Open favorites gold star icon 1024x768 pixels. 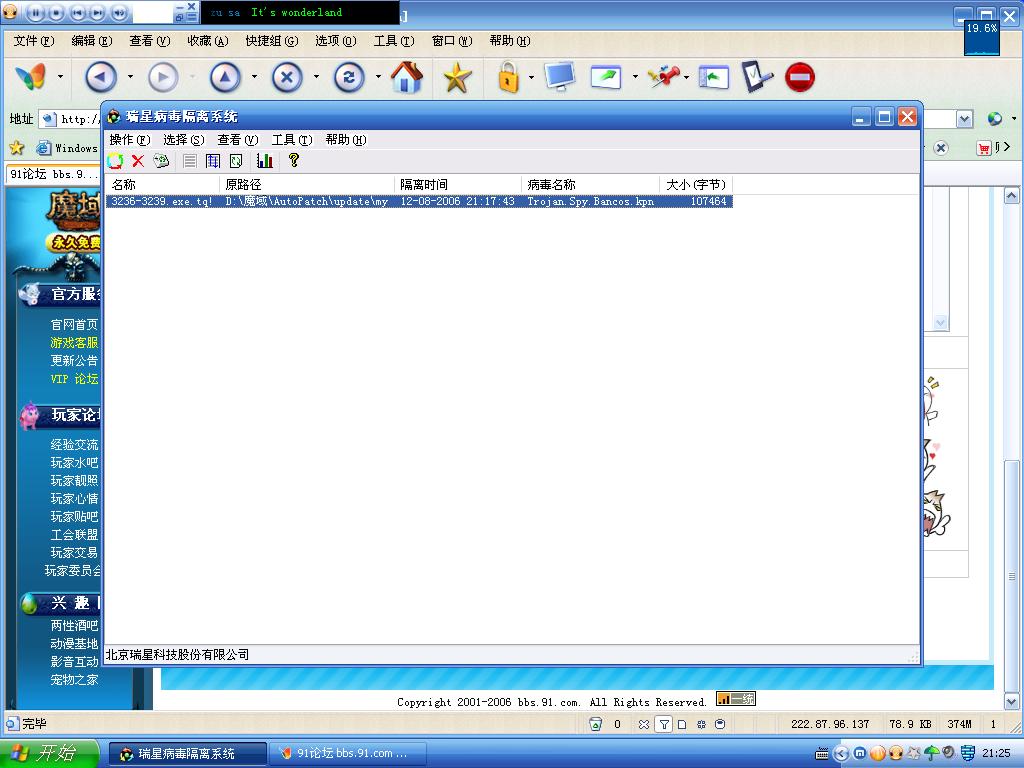(x=457, y=78)
